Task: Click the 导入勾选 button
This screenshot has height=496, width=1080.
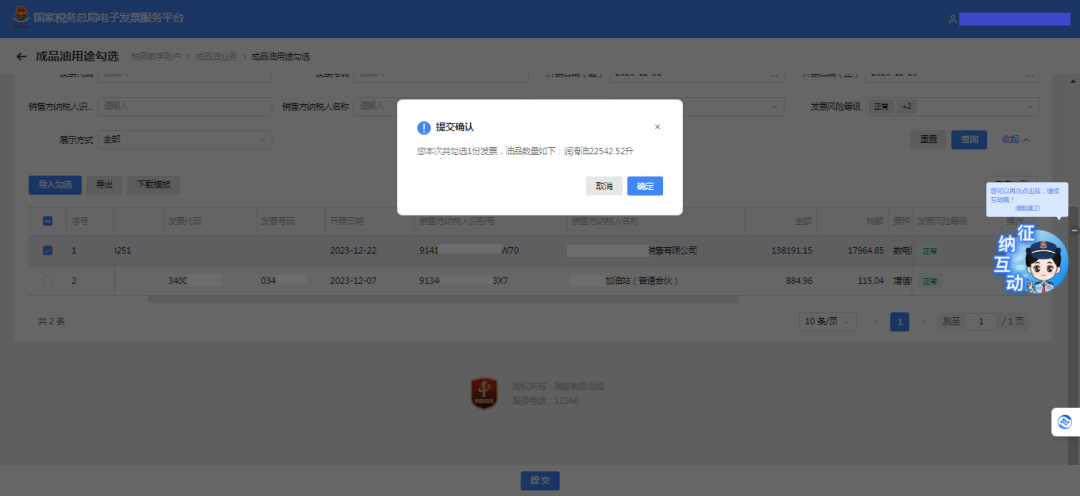Action: click(x=55, y=185)
